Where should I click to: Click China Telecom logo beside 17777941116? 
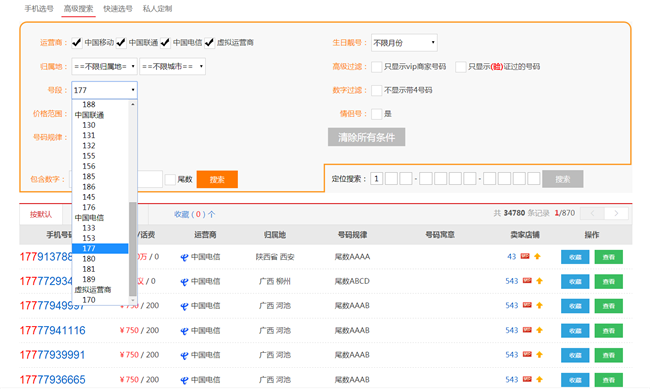coord(184,331)
